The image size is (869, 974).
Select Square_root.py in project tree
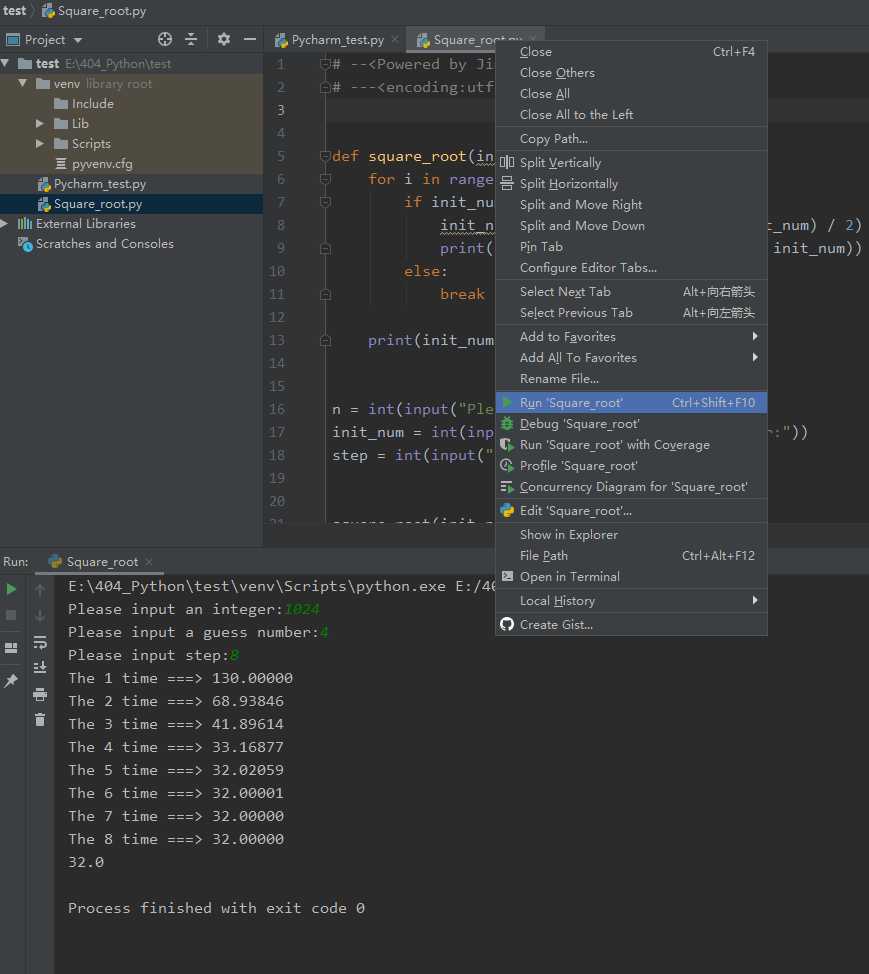[98, 204]
